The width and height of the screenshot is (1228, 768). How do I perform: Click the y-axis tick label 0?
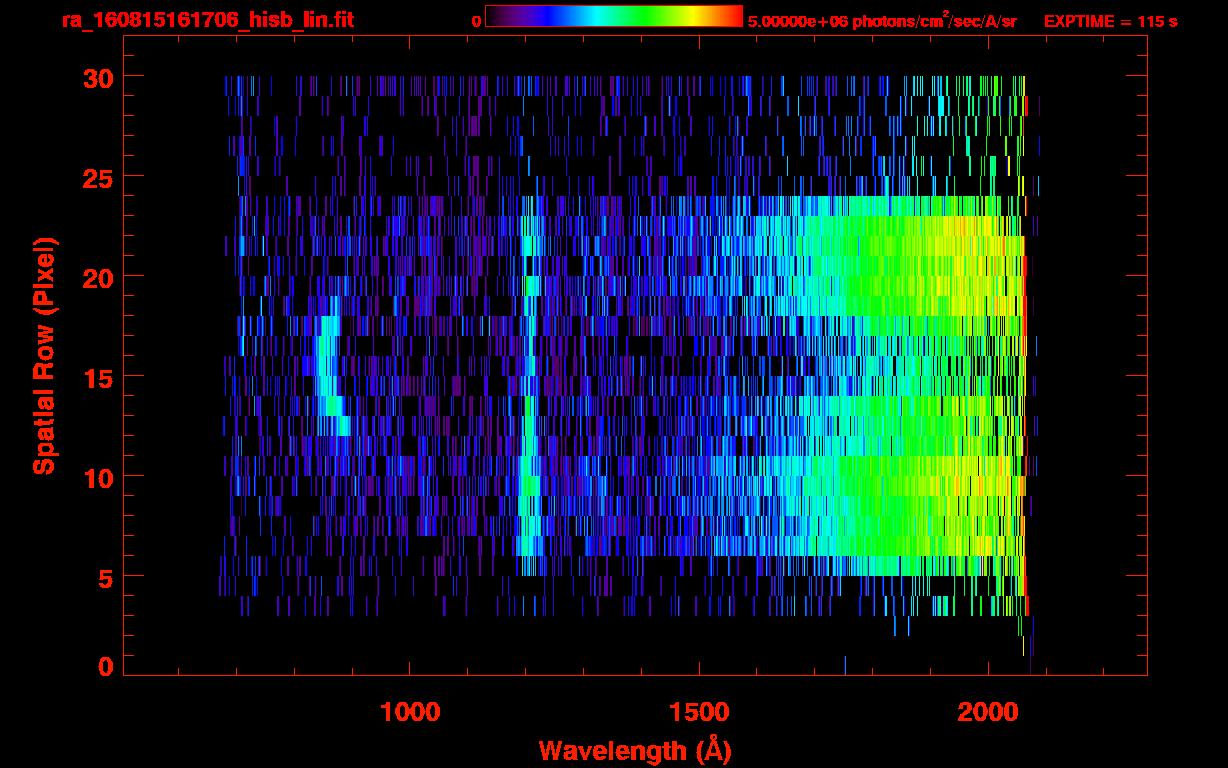pos(104,666)
